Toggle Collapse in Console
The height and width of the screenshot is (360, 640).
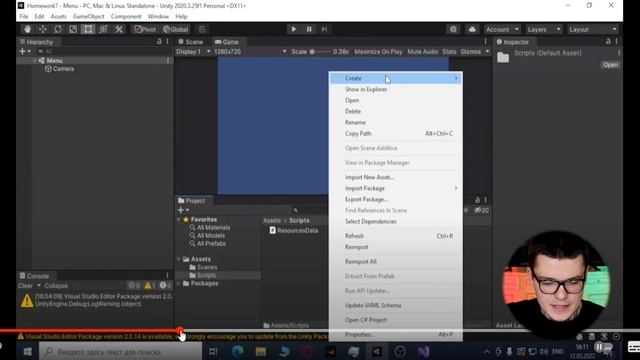56,286
